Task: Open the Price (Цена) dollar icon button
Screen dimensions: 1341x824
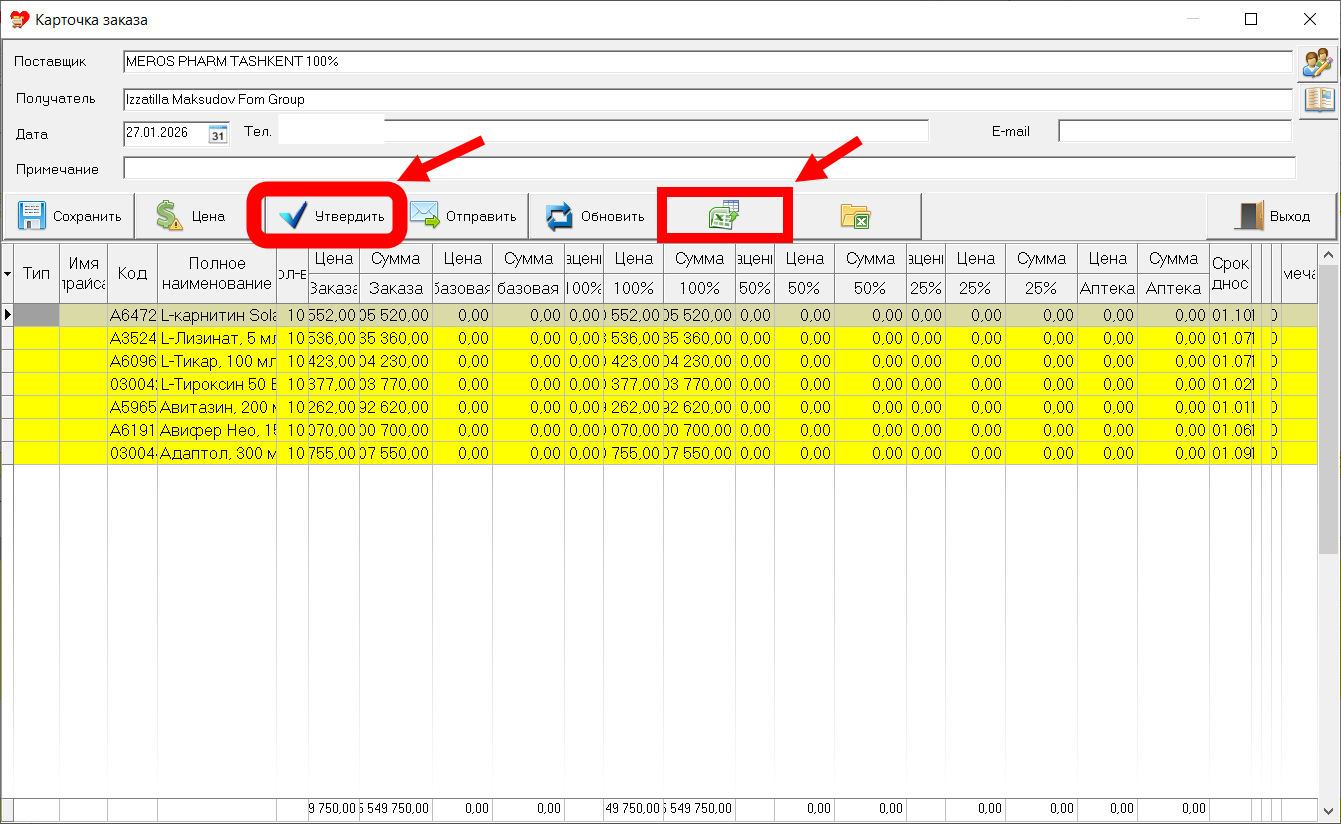Action: click(x=190, y=216)
